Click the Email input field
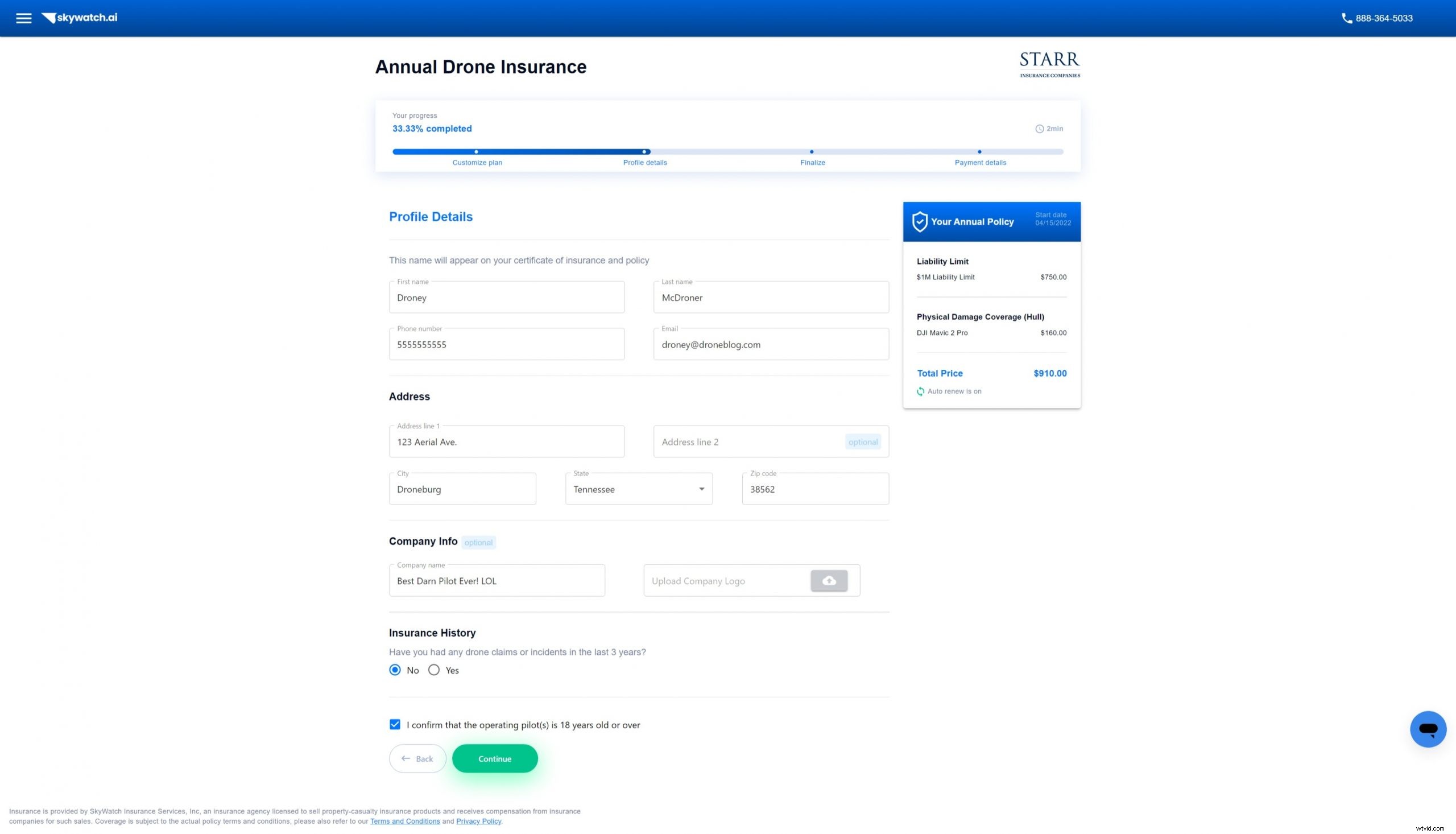The image size is (1456, 834). point(770,344)
